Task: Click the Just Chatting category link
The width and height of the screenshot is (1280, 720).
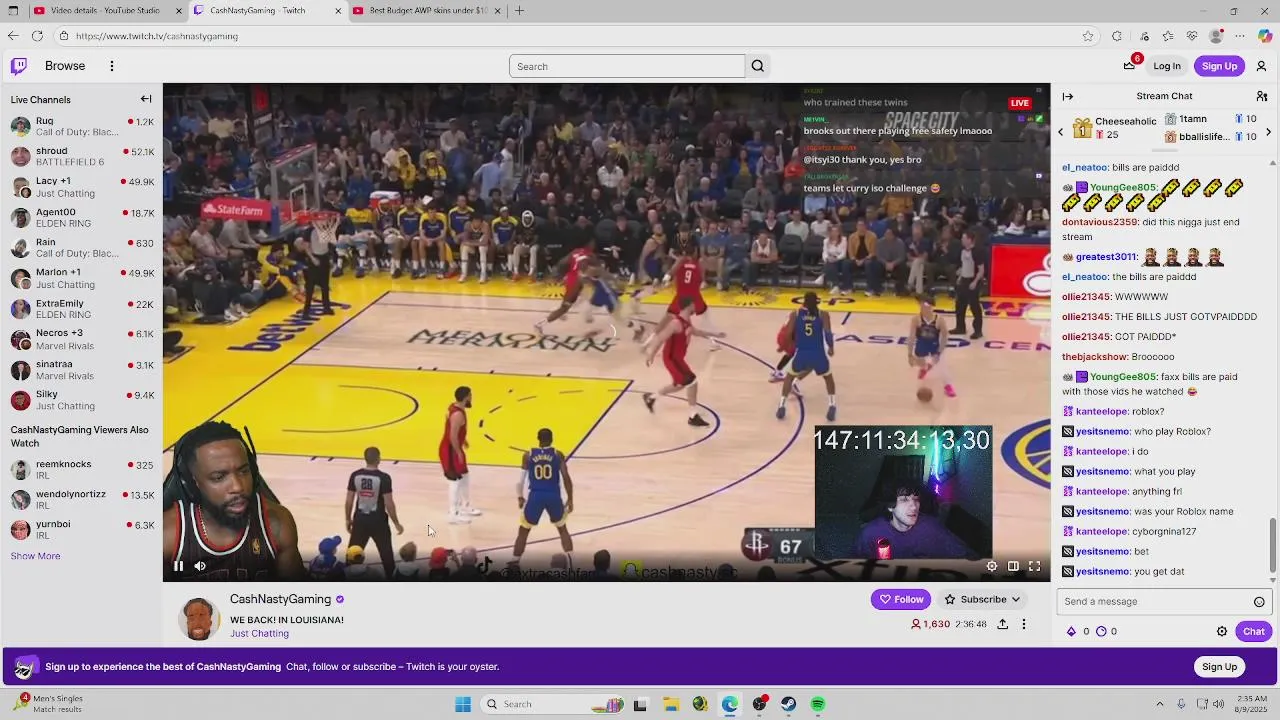Action: pyautogui.click(x=259, y=633)
